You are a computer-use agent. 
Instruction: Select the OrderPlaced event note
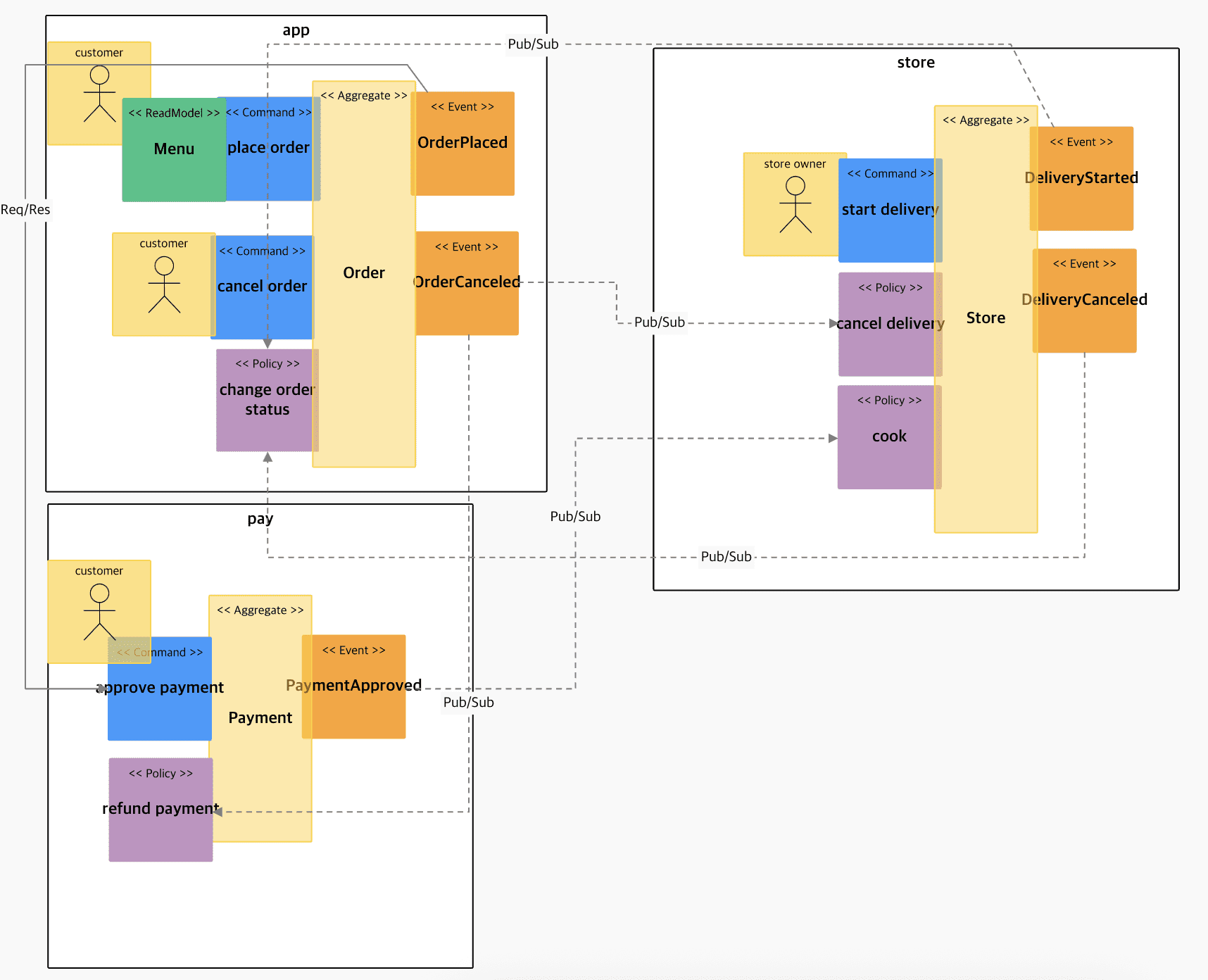463,144
